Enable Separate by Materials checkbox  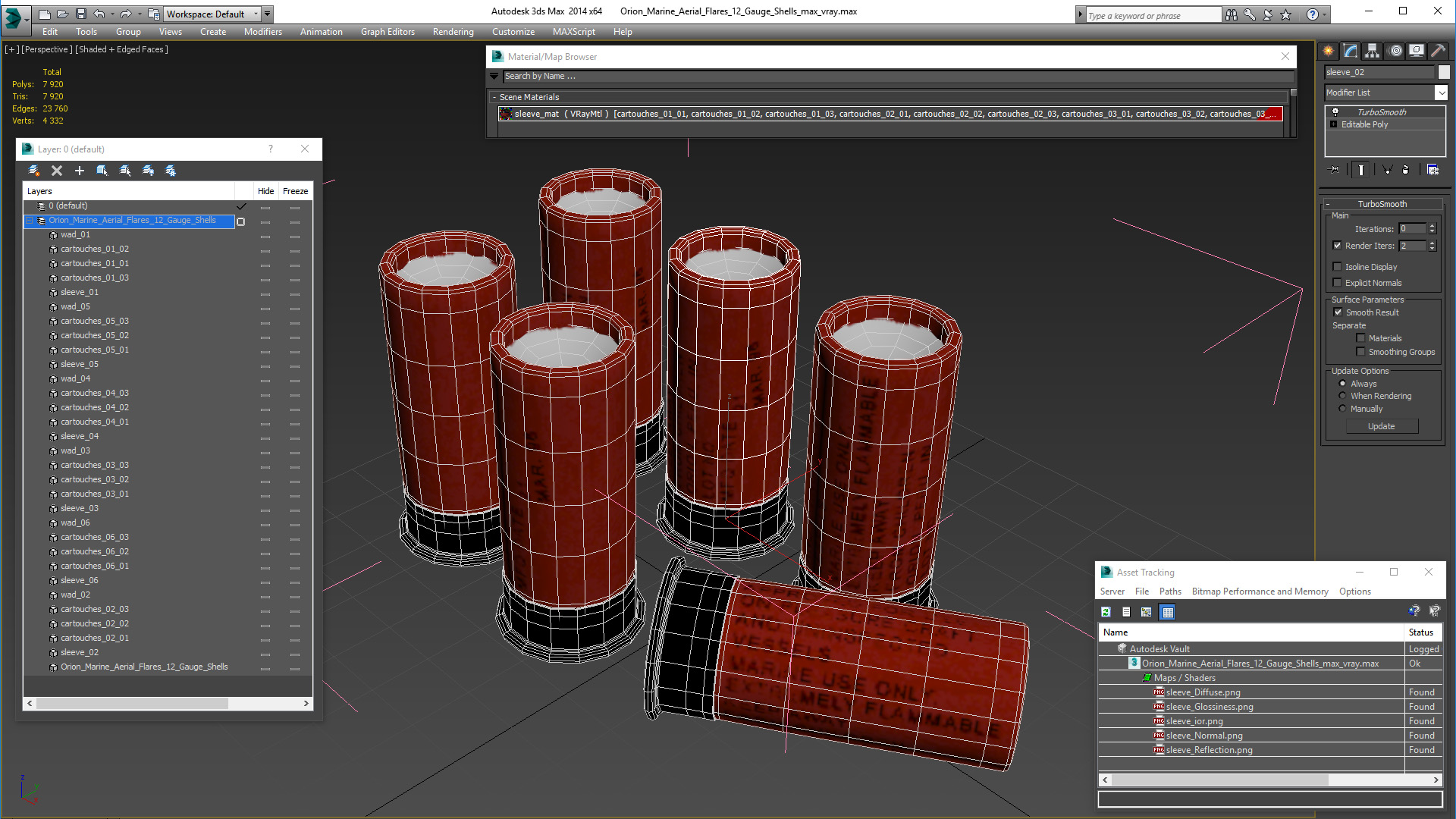[1361, 338]
